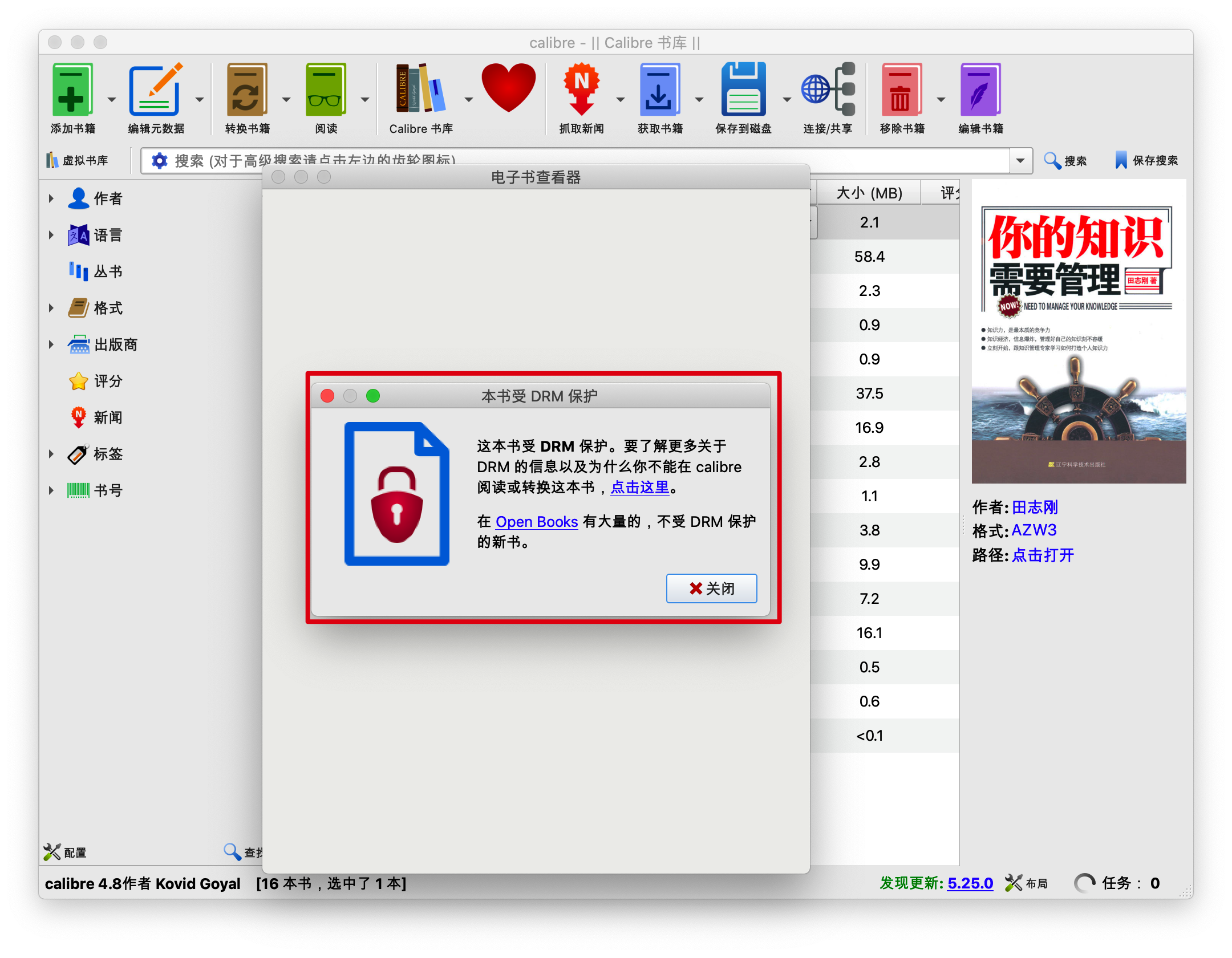Select 评分 (Rating) in tag browser
The image size is (1232, 958).
pos(108,381)
